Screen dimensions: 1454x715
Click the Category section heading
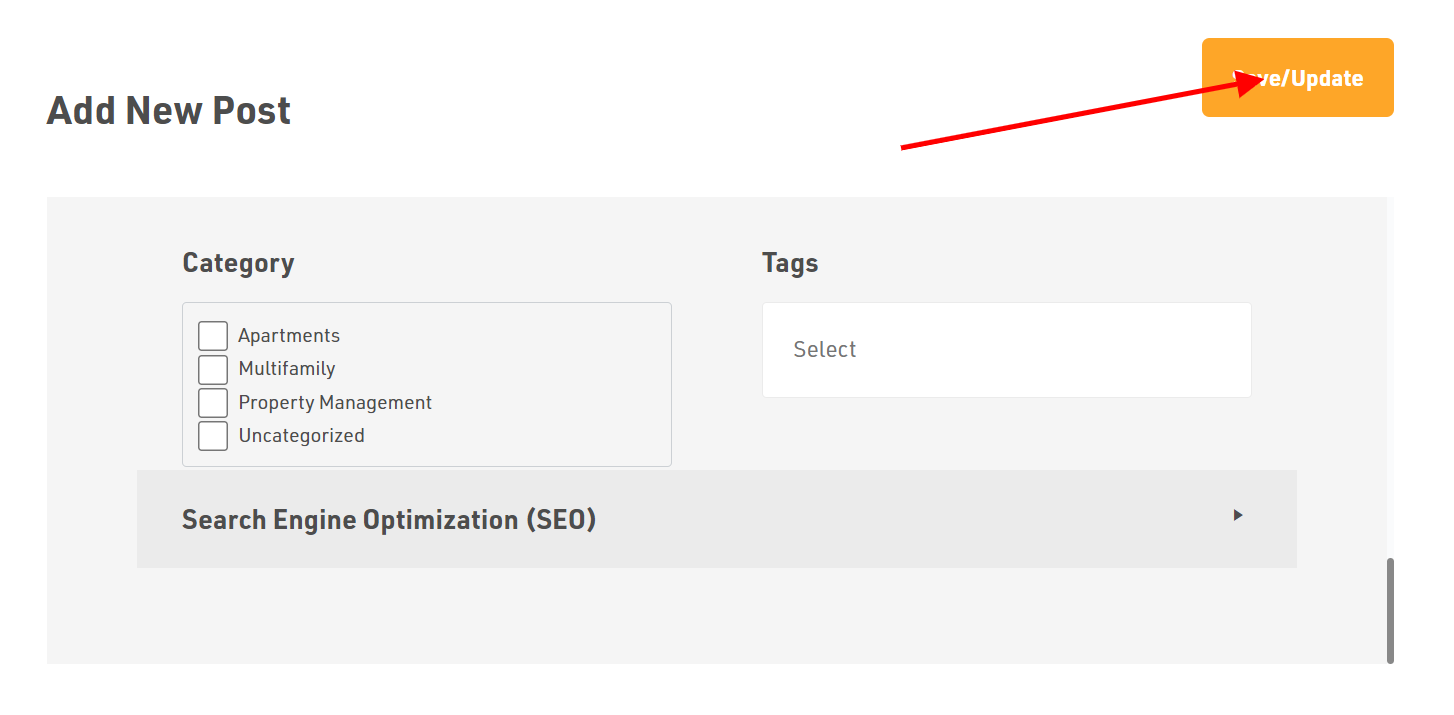238,263
